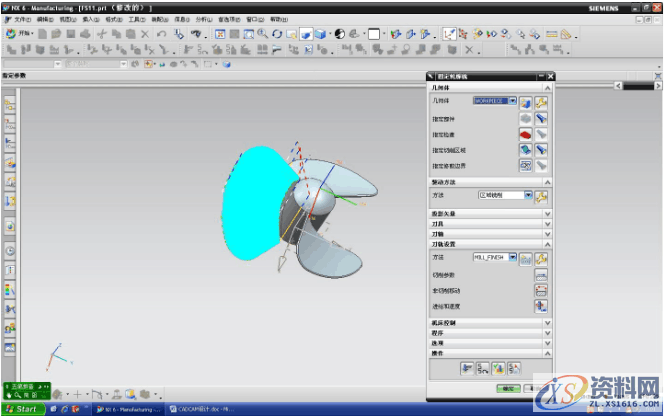The height and width of the screenshot is (417, 667).
Task: Open 切削参数 cutting parameters icon
Action: [541, 274]
